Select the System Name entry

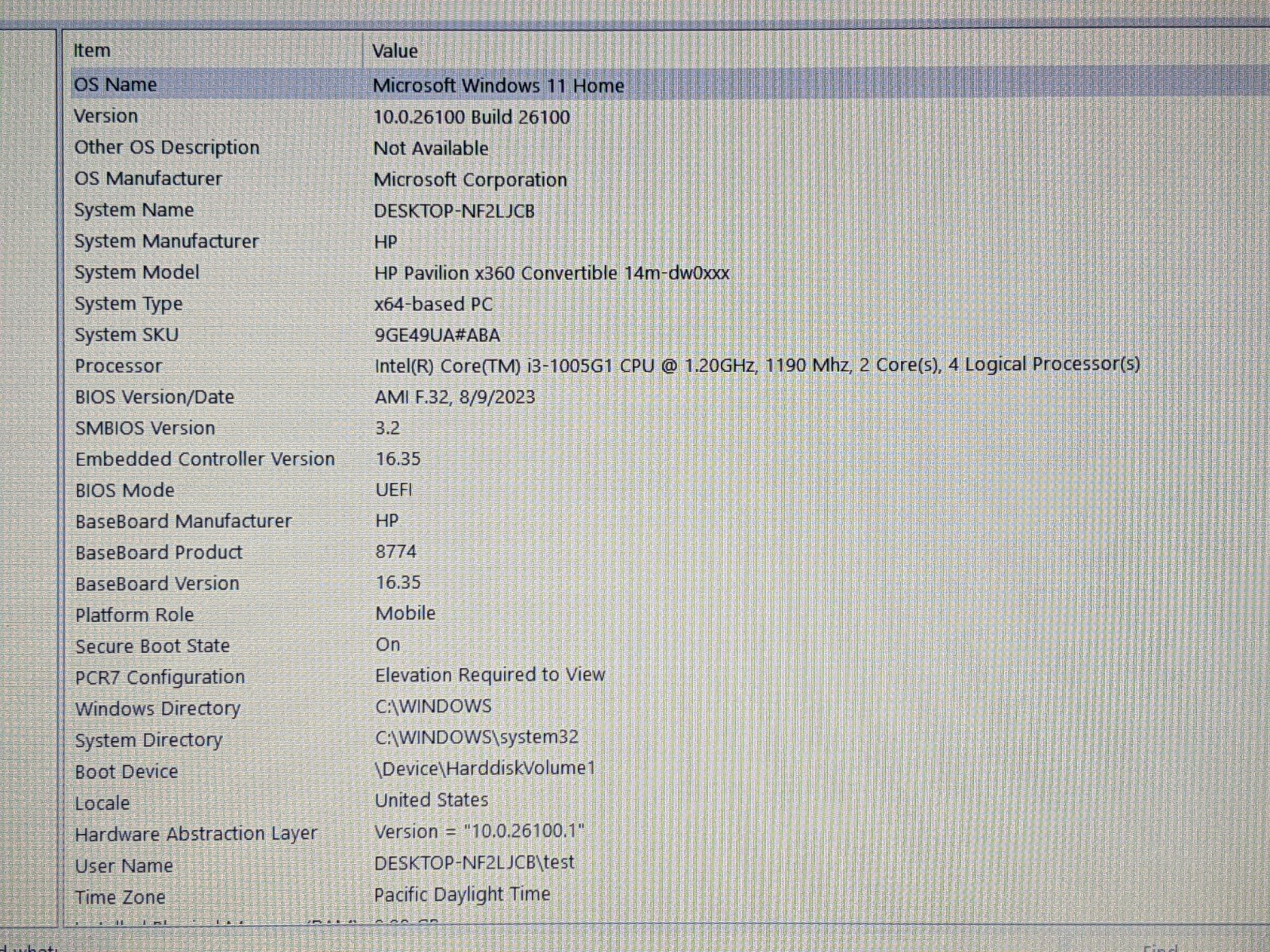click(134, 210)
